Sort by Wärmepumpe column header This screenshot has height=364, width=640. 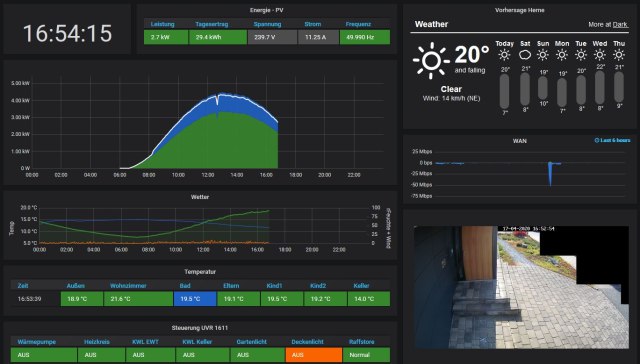click(37, 342)
